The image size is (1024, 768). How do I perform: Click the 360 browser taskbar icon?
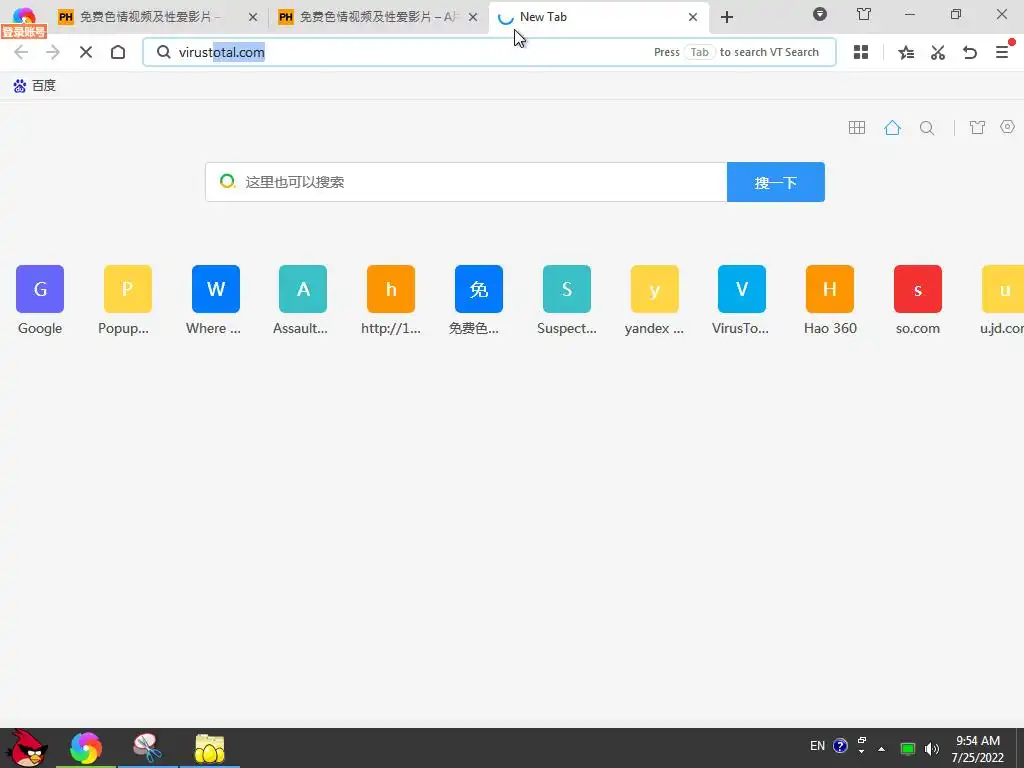click(86, 748)
